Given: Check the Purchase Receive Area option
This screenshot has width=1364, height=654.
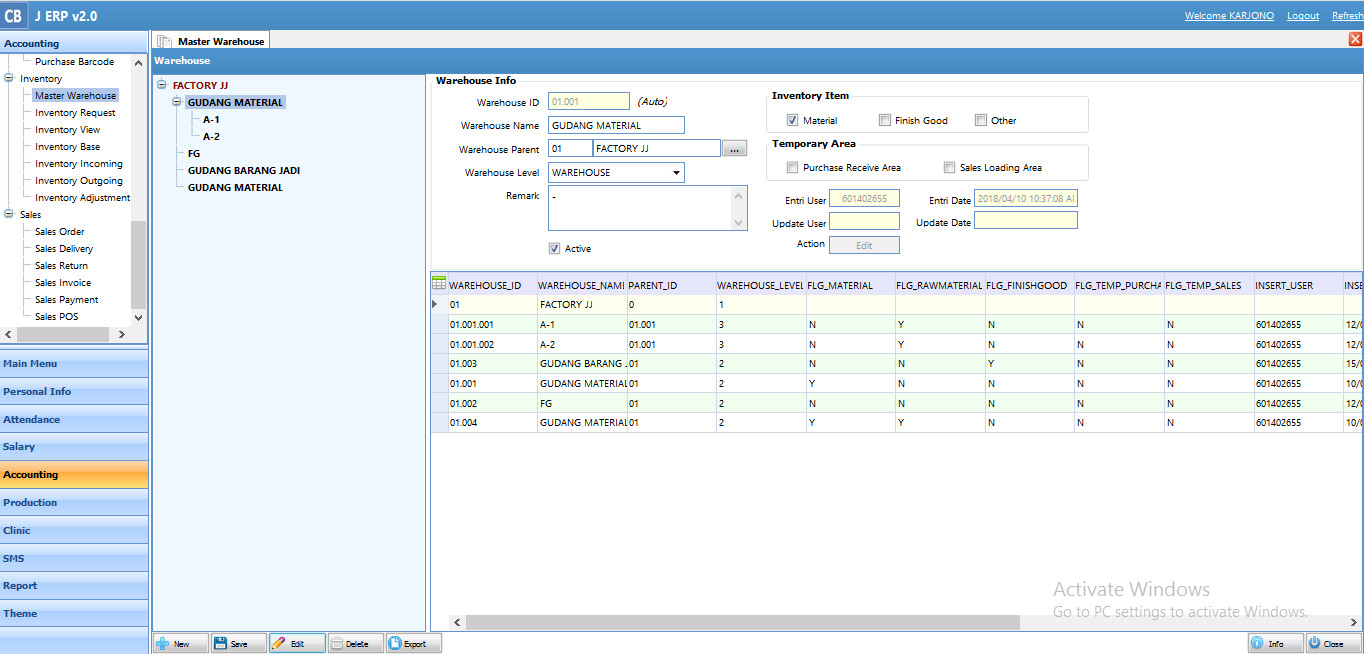Looking at the screenshot, I should pyautogui.click(x=793, y=168).
